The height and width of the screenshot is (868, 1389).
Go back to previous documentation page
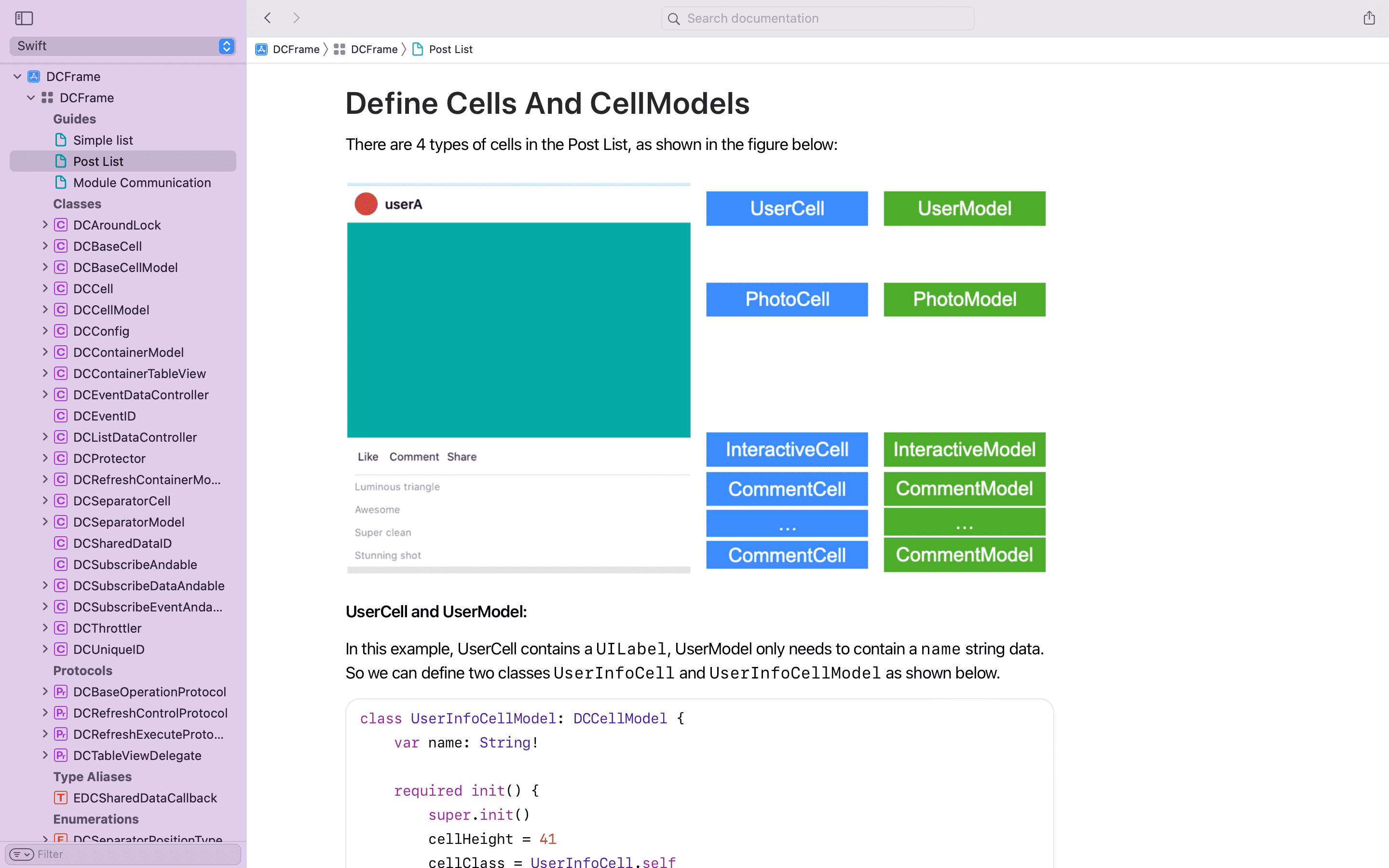pyautogui.click(x=268, y=18)
